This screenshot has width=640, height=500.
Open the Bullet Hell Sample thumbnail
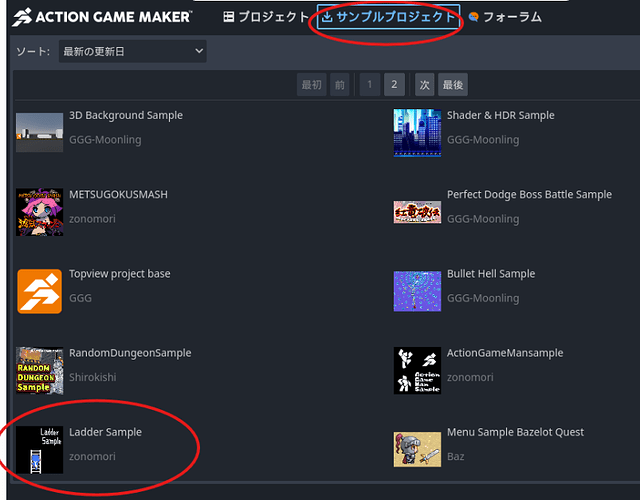[417, 291]
